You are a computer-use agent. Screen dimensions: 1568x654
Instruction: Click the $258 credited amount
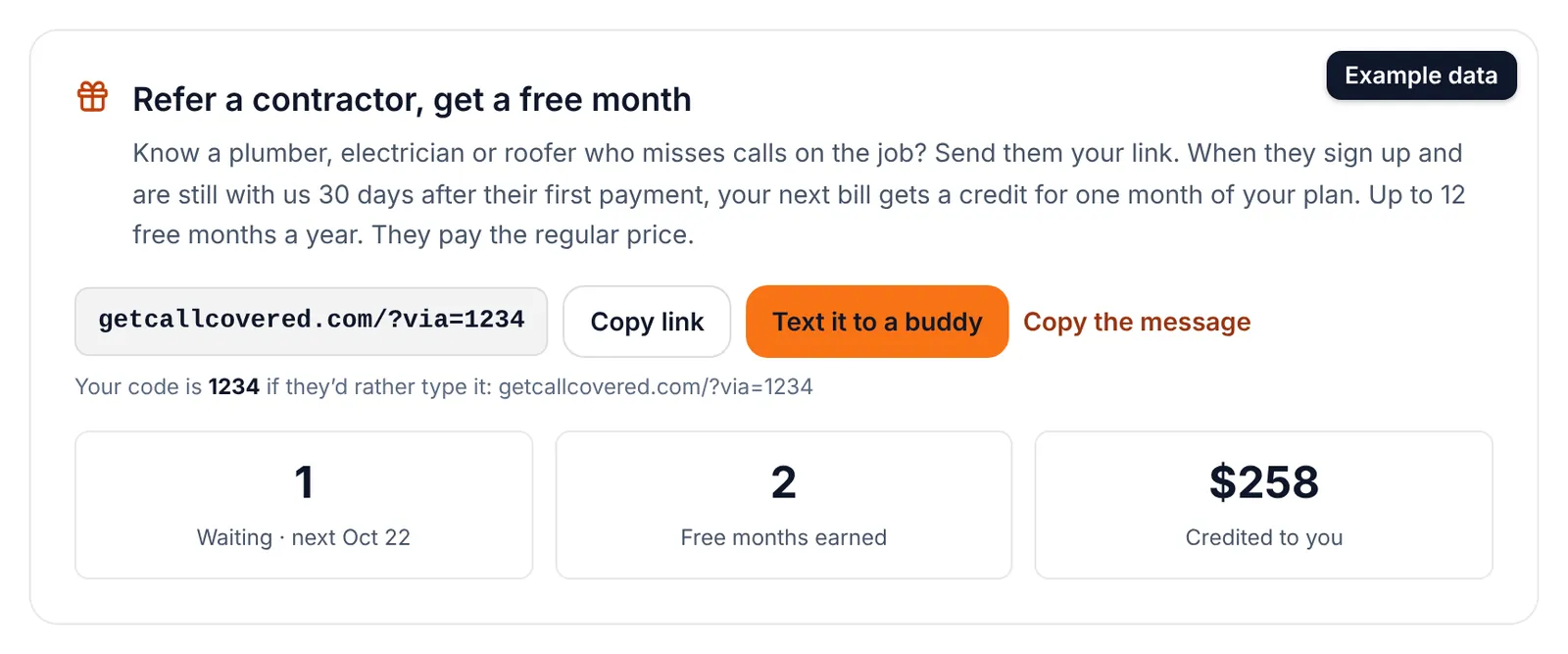click(1264, 482)
